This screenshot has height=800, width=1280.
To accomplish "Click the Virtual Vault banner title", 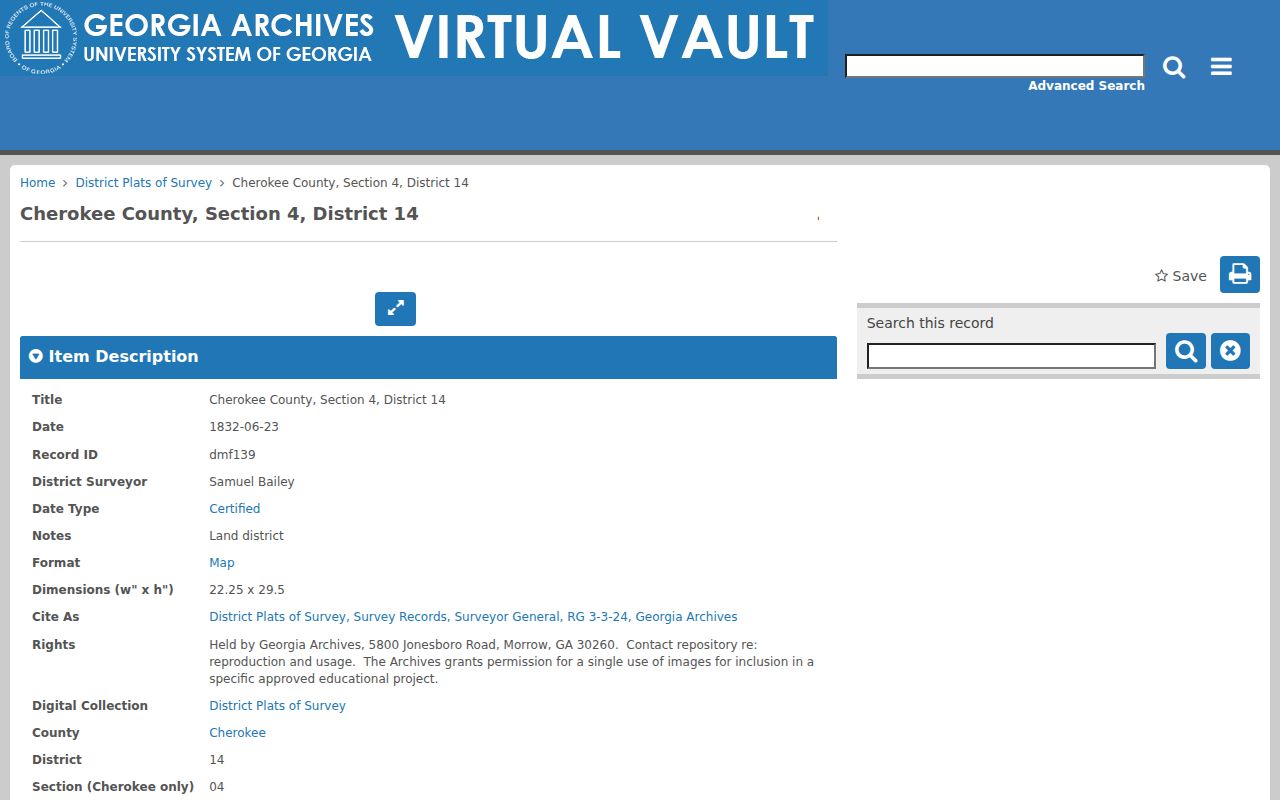I will [x=605, y=38].
